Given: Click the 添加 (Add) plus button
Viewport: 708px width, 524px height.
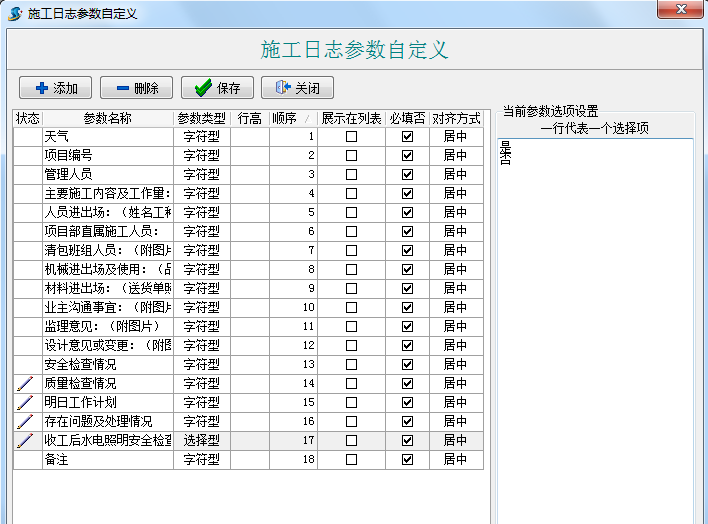Looking at the screenshot, I should tap(56, 88).
